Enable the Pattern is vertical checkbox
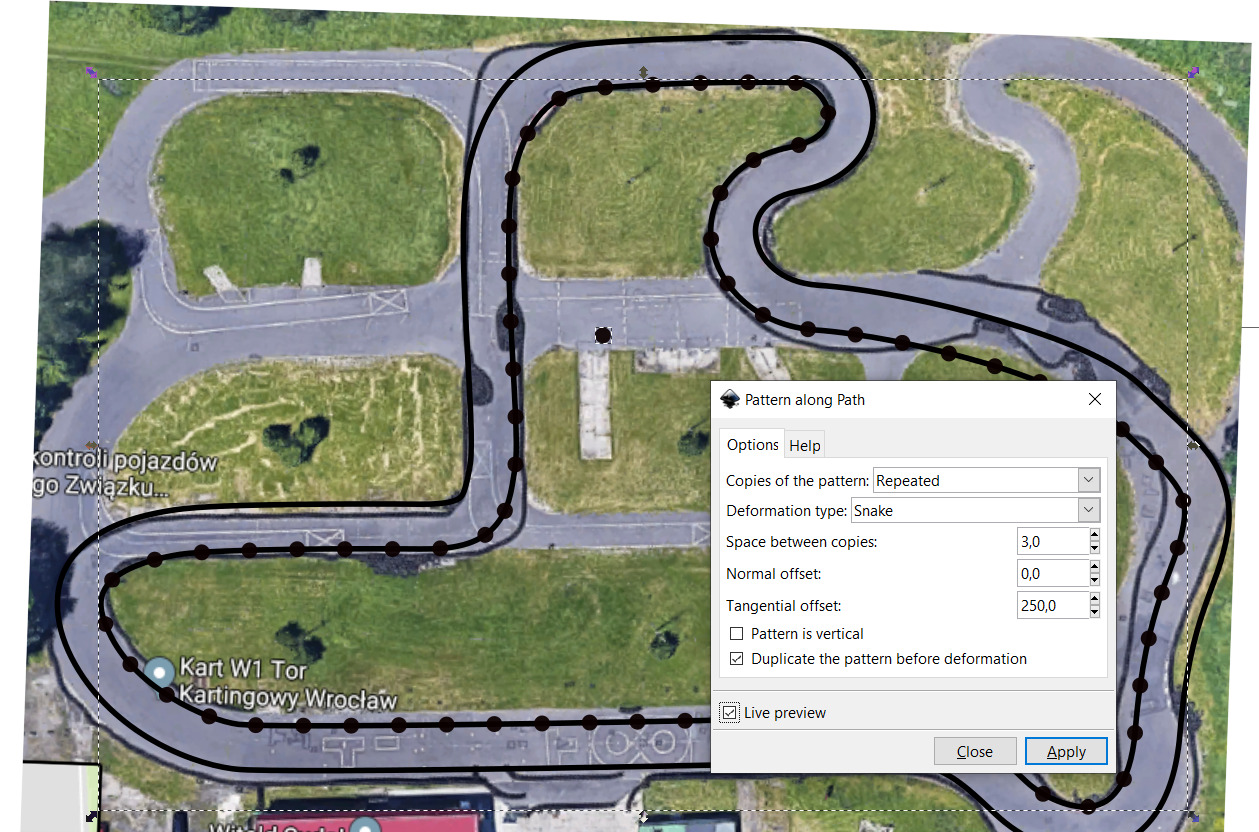 737,634
